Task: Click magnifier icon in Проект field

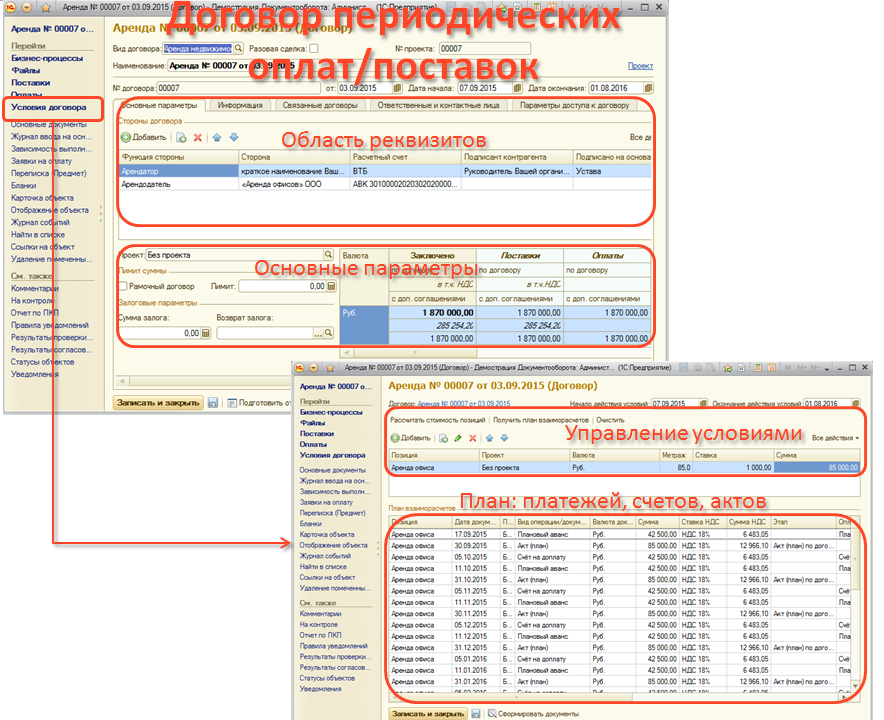Action: coord(329,255)
